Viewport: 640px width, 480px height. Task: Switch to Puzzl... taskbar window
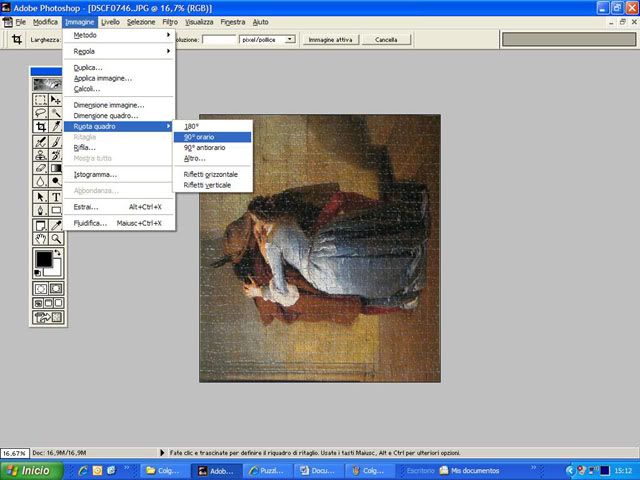click(x=267, y=471)
